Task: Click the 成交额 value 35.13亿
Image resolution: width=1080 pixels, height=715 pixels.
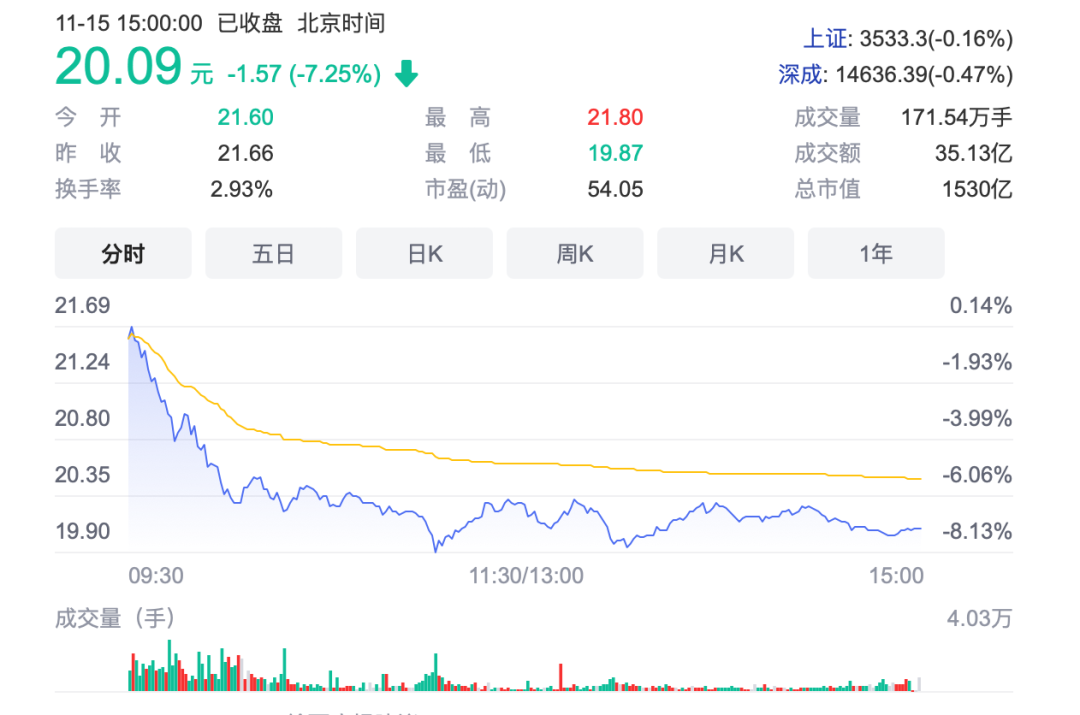Action: 973,153
